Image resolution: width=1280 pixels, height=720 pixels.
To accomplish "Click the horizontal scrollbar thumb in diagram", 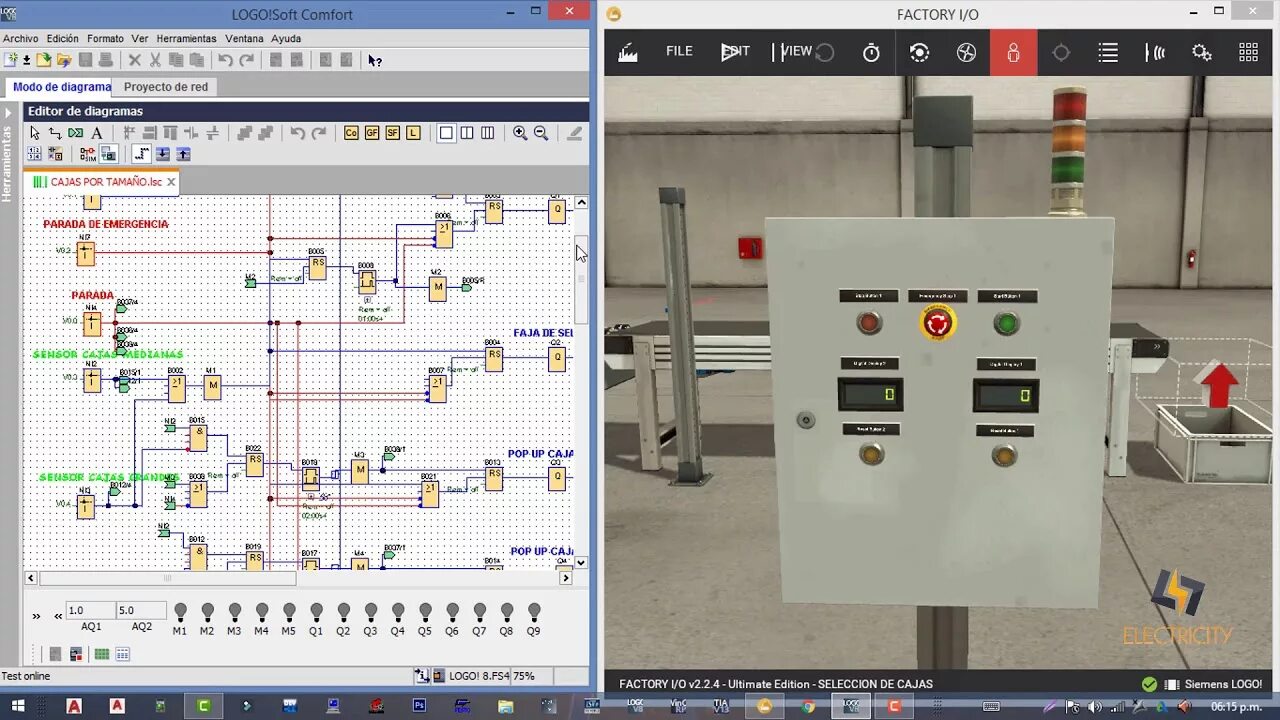I will click(168, 578).
